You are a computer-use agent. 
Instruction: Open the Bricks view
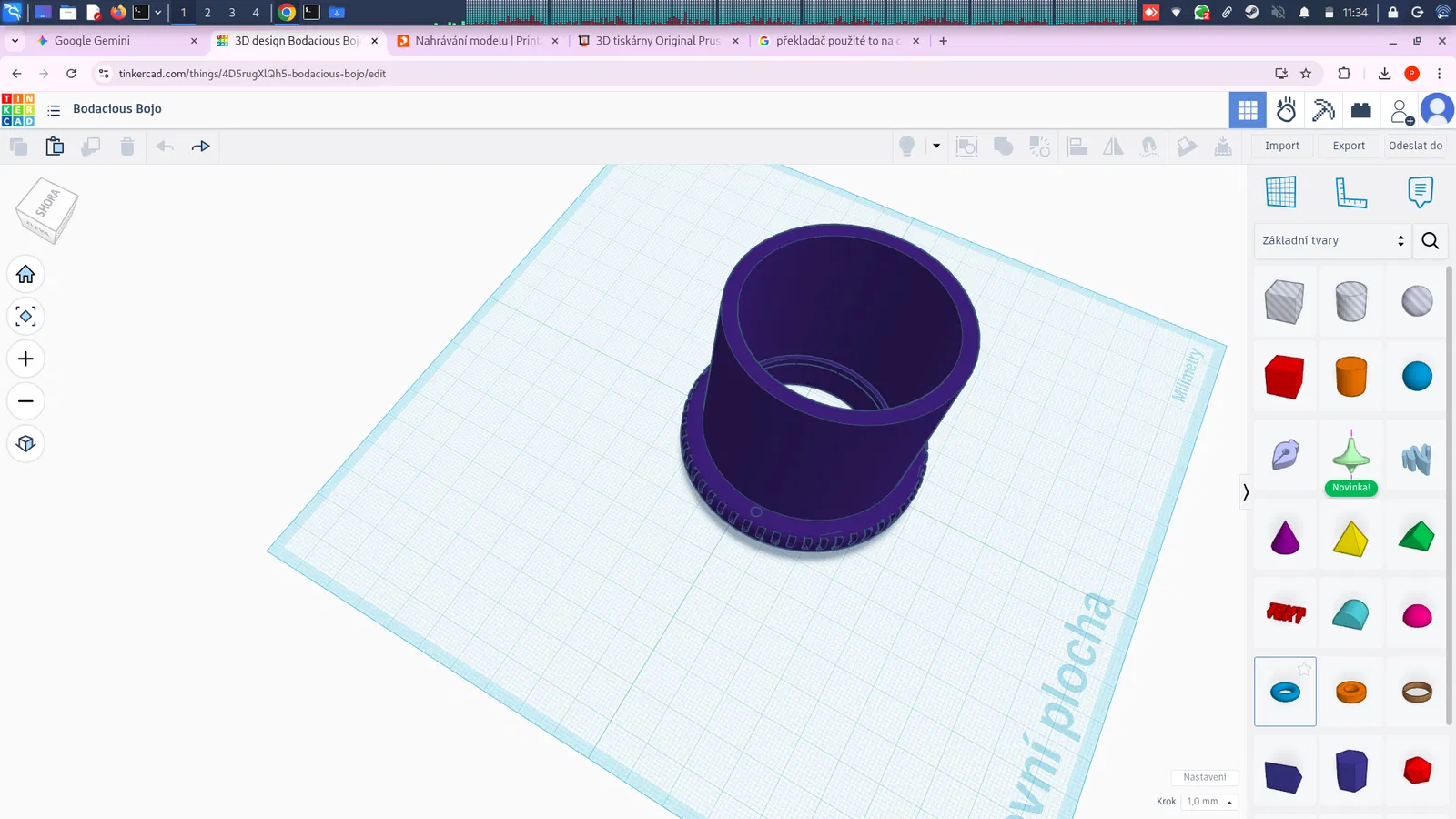[x=1361, y=110]
